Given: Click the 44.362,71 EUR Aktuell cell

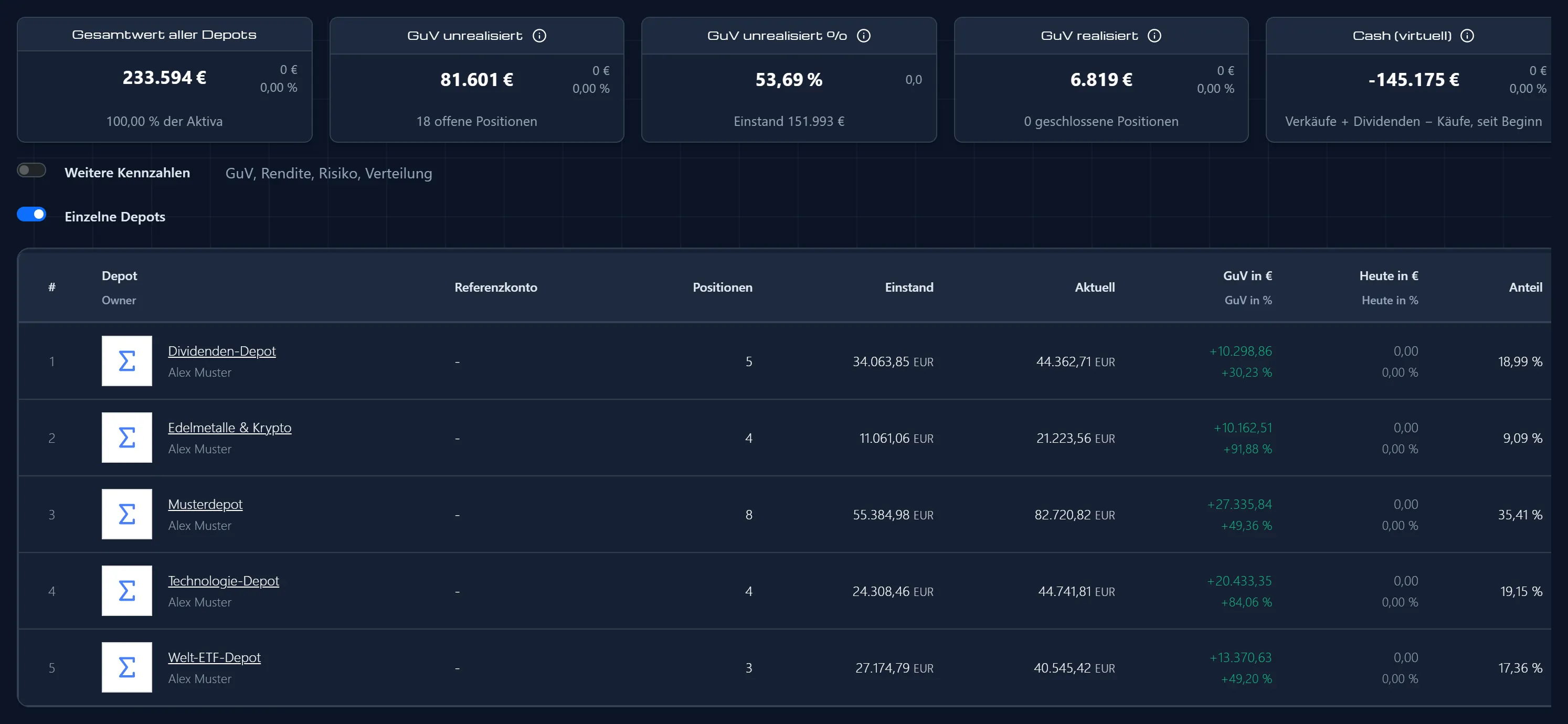Looking at the screenshot, I should click(1076, 362).
